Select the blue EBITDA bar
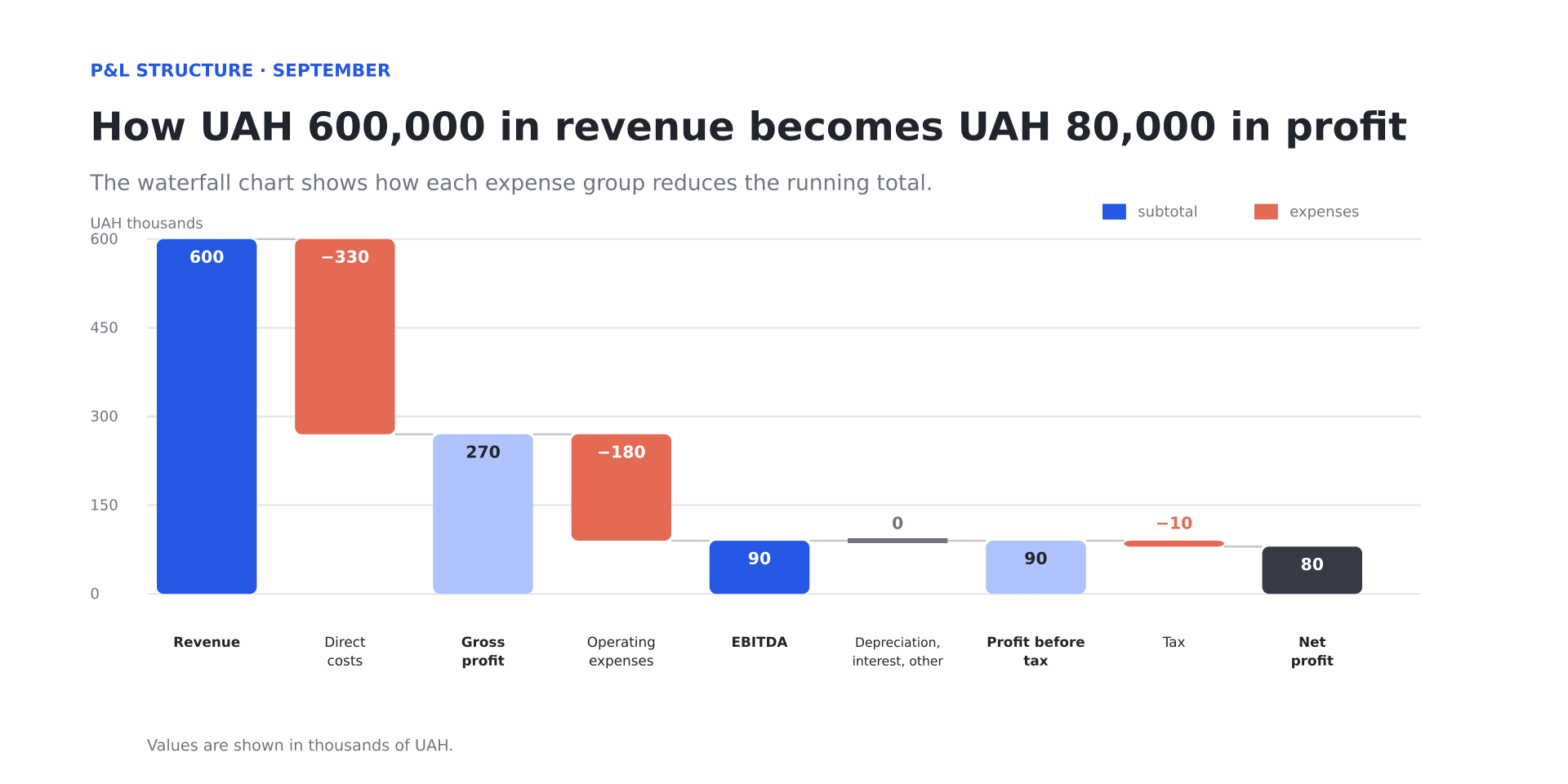1568x784 pixels. tap(759, 567)
